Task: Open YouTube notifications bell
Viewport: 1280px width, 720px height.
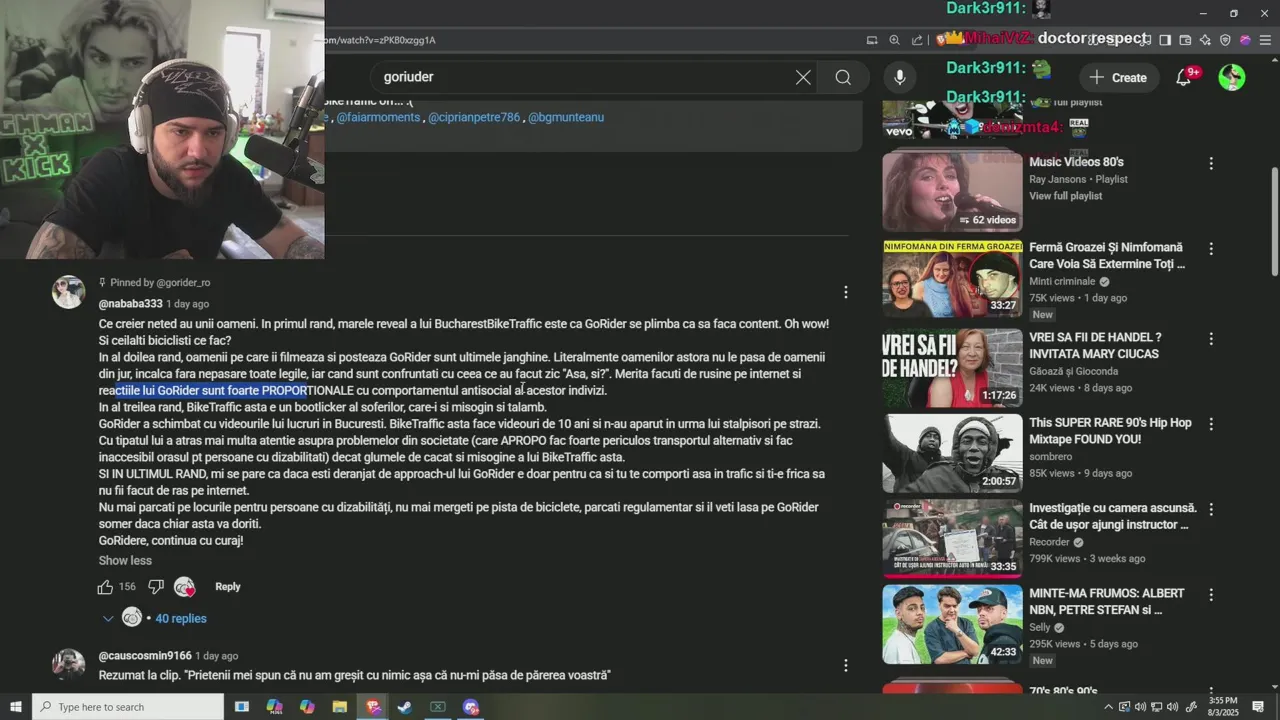Action: tap(1184, 77)
